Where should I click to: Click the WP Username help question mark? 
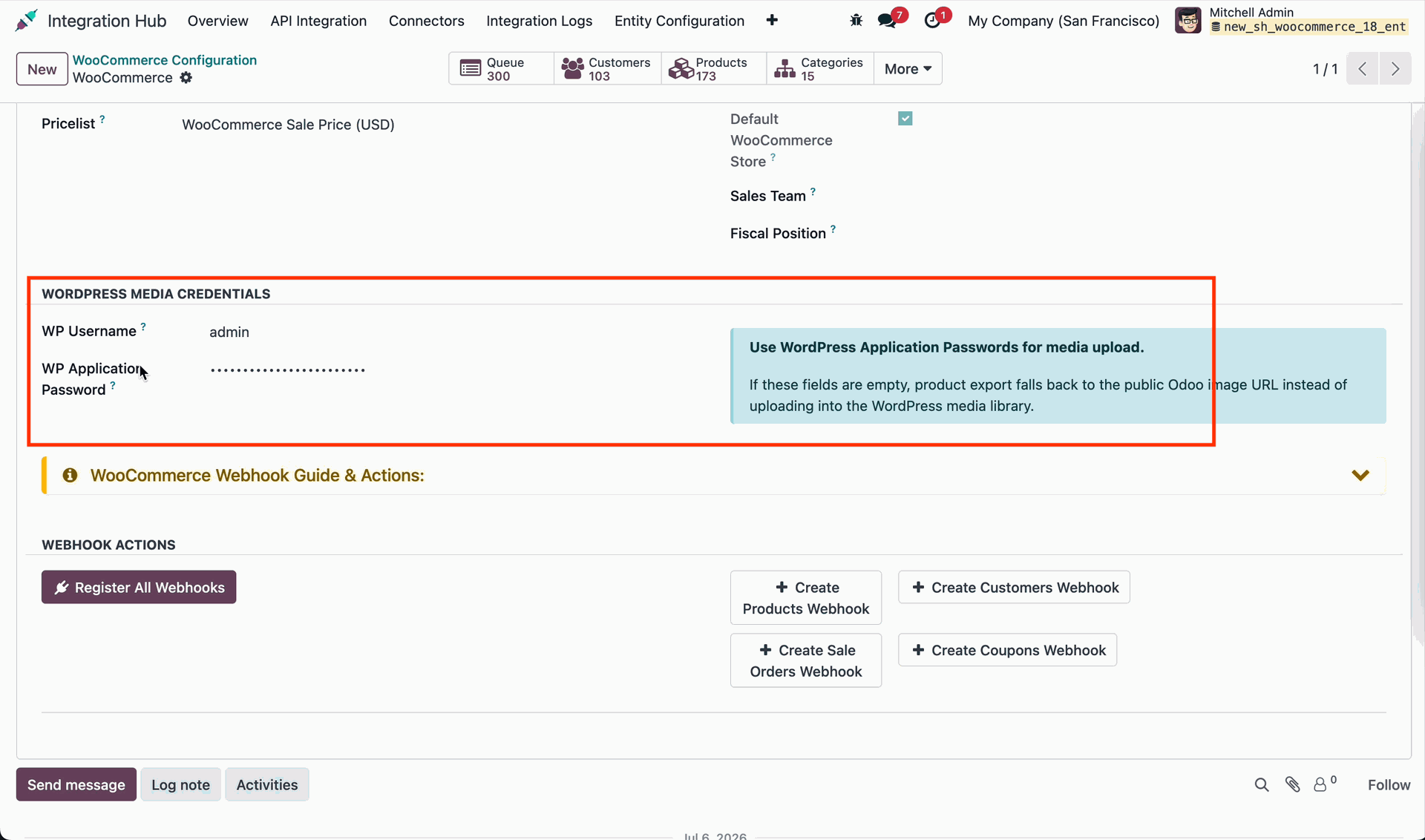[x=143, y=327]
